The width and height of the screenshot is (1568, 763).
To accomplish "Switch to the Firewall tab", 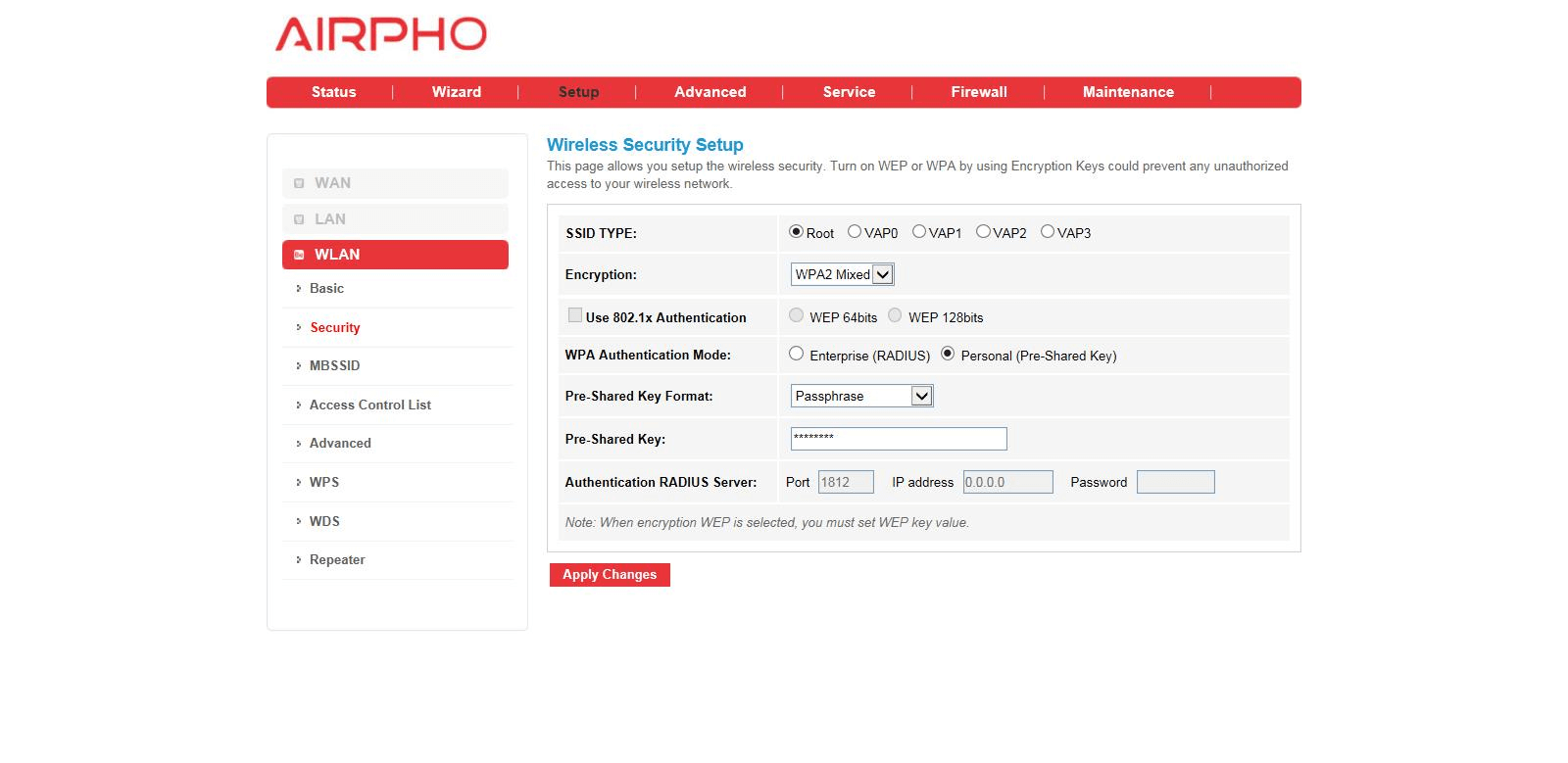I will point(978,92).
